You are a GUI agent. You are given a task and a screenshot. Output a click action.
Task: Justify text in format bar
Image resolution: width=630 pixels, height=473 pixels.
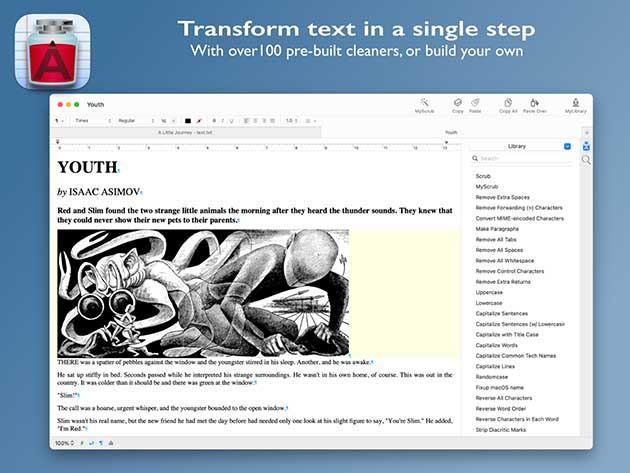point(272,121)
